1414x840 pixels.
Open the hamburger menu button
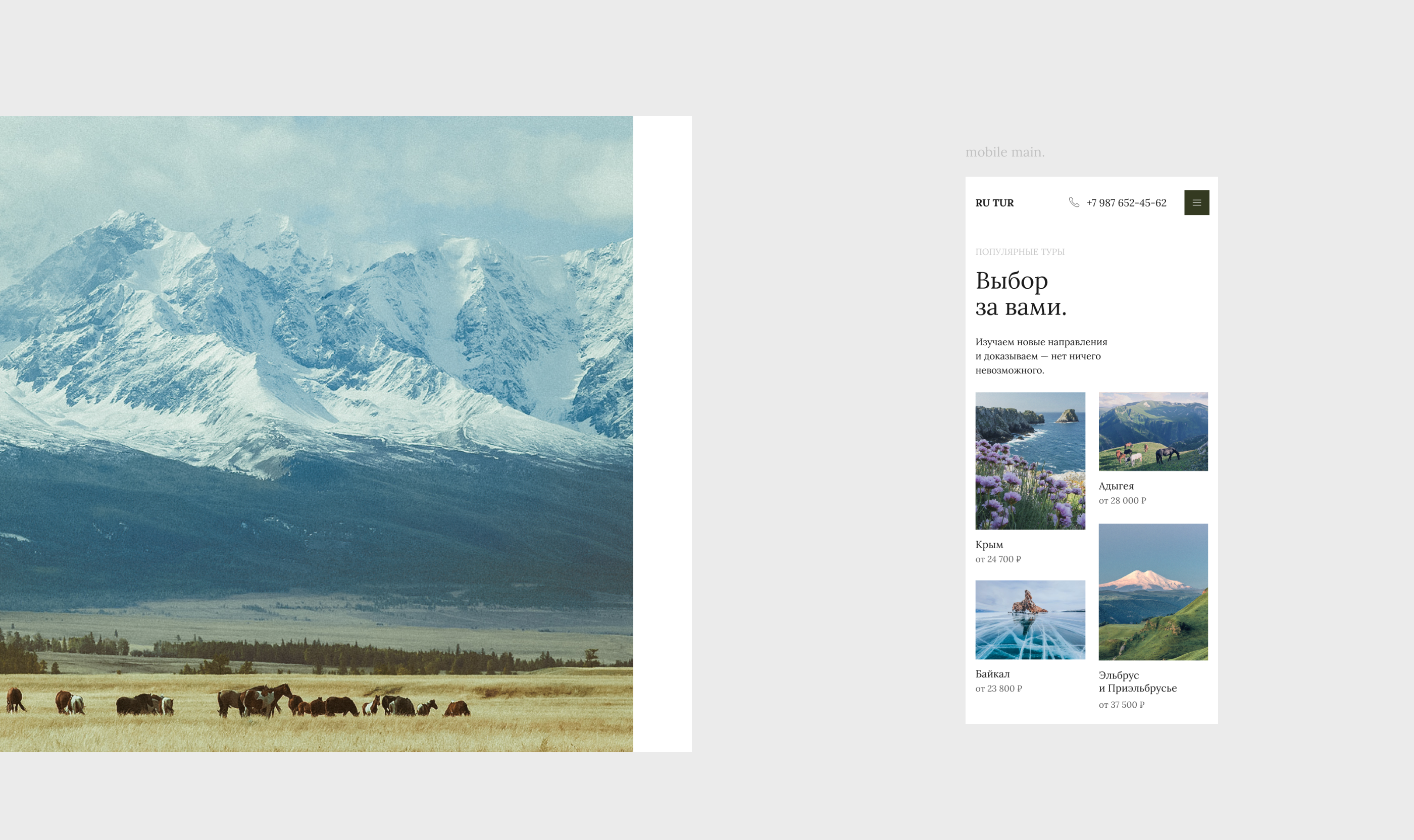[x=1196, y=202]
